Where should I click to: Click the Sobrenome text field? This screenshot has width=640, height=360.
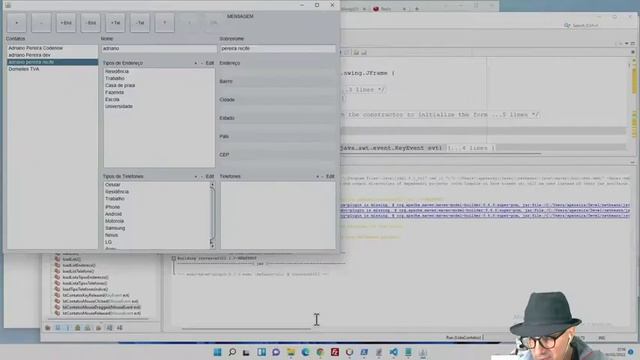click(x=278, y=48)
